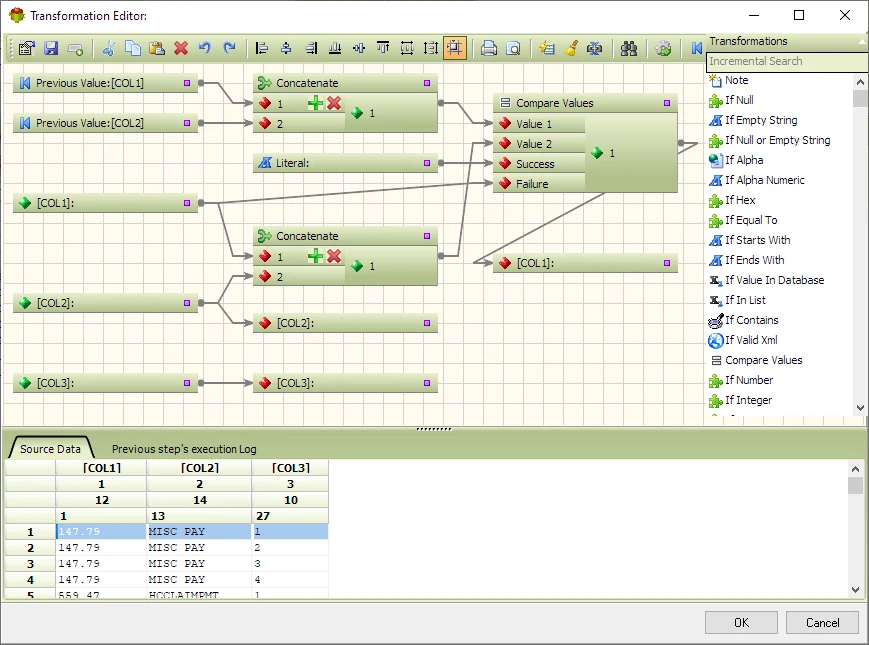
Task: Cut selection with the scissors icon
Action: point(109,48)
